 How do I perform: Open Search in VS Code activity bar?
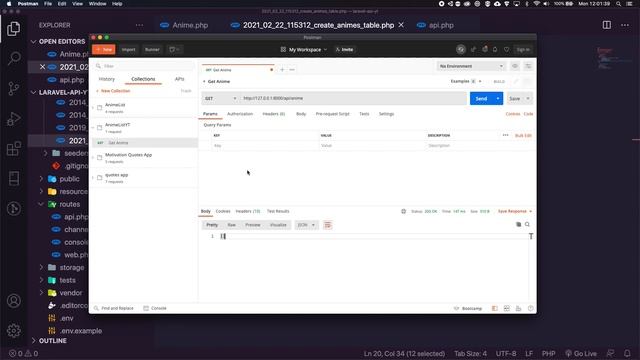click(13, 58)
